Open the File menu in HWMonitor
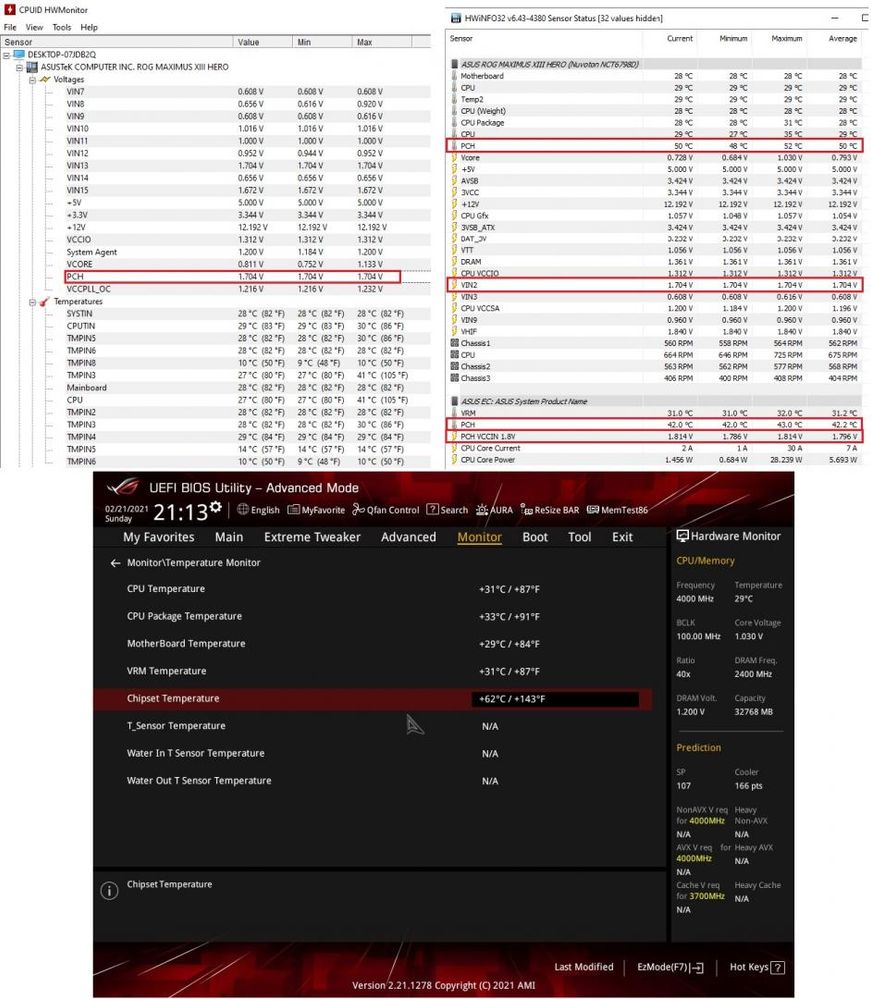 coord(10,27)
